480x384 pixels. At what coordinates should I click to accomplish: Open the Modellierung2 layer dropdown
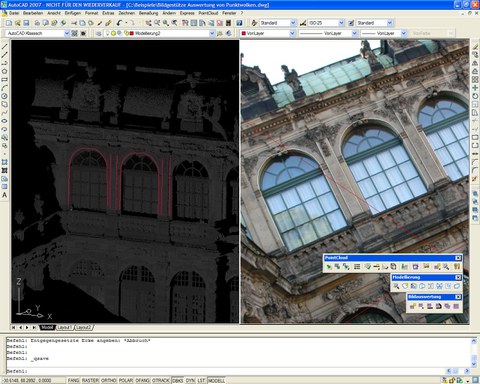click(x=212, y=33)
